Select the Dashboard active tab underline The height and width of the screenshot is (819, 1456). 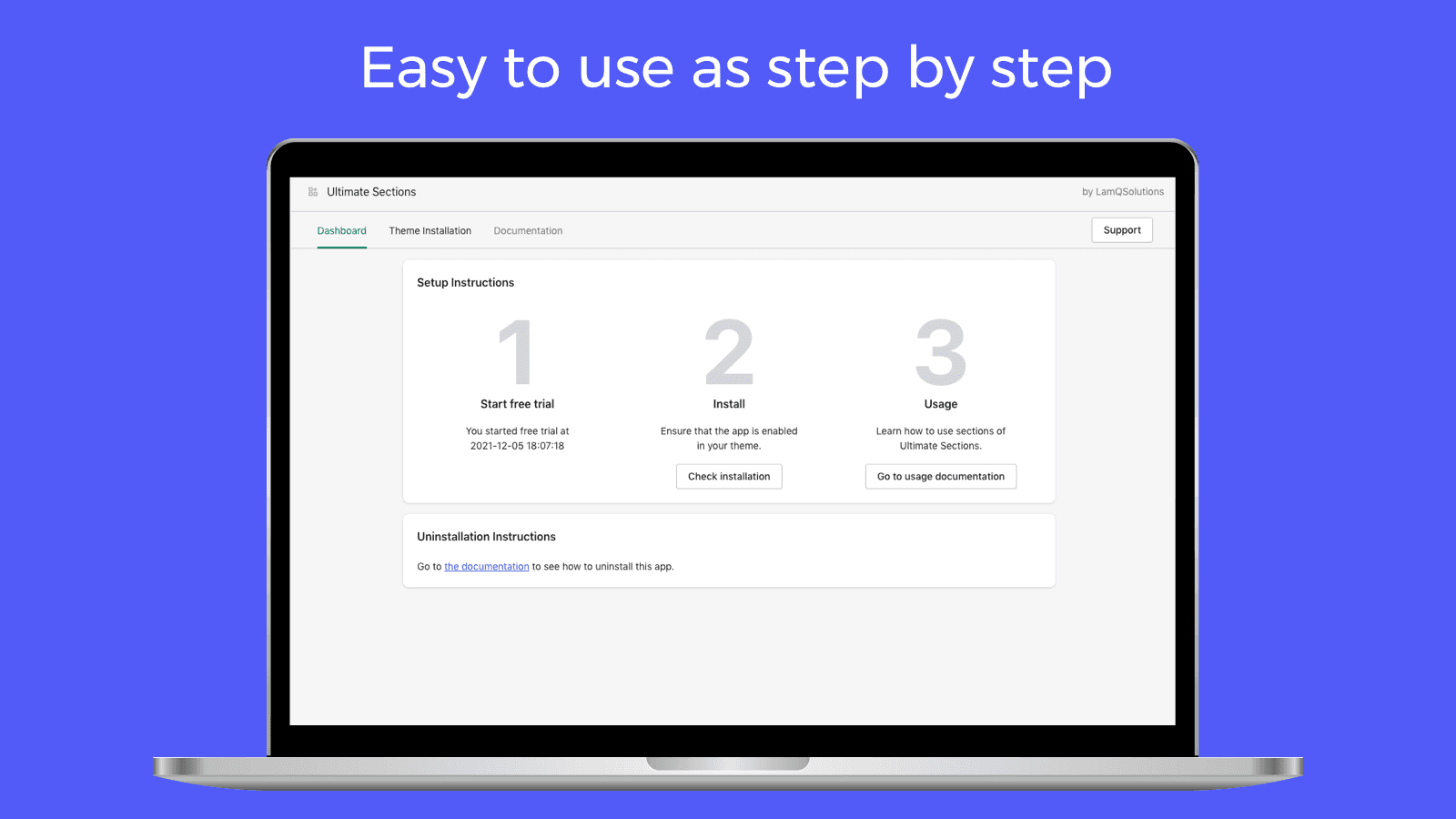point(341,245)
